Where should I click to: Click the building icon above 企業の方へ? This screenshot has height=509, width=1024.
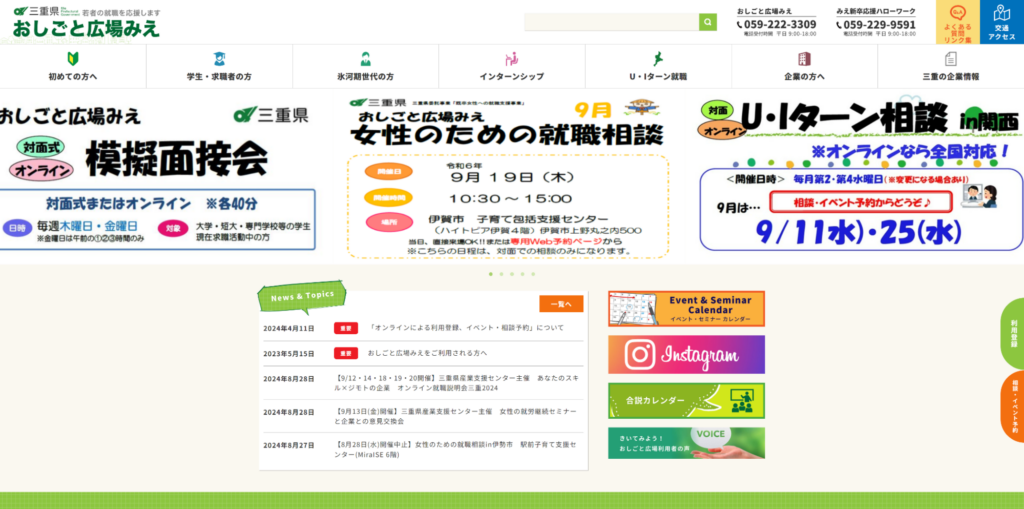[805, 59]
